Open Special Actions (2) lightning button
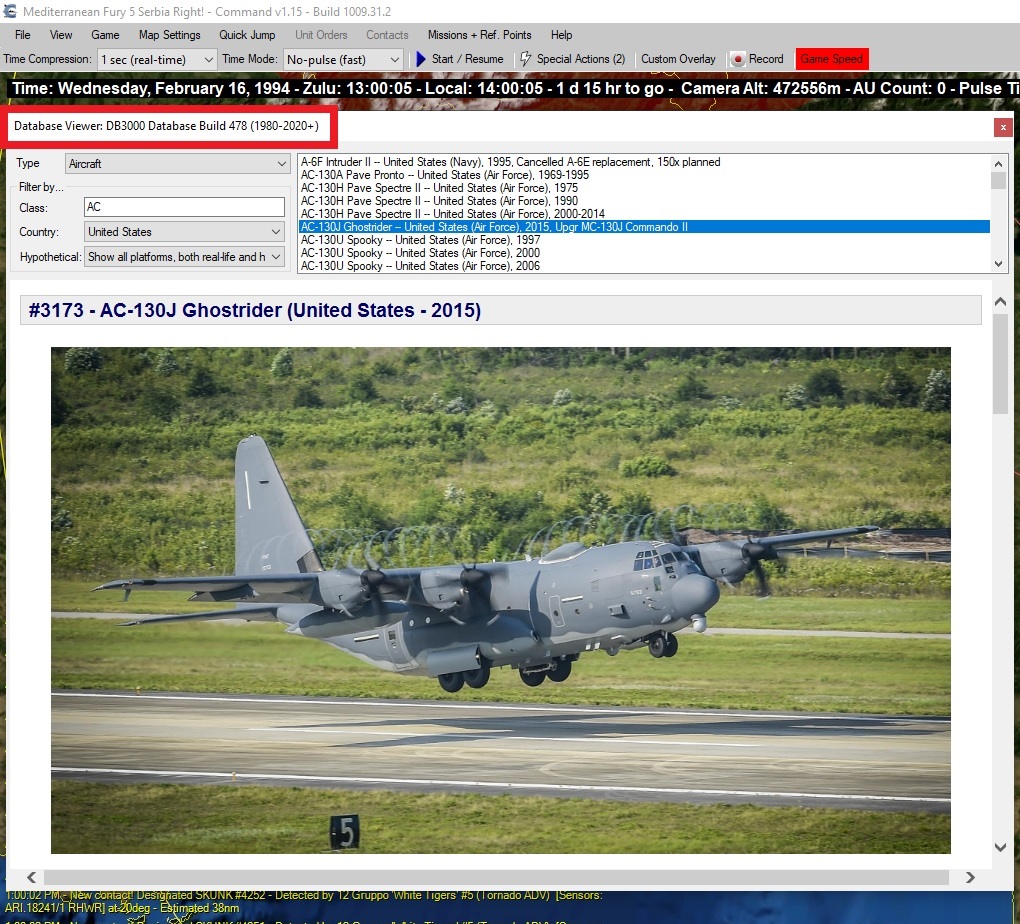This screenshot has height=924, width=1020. (x=572, y=59)
